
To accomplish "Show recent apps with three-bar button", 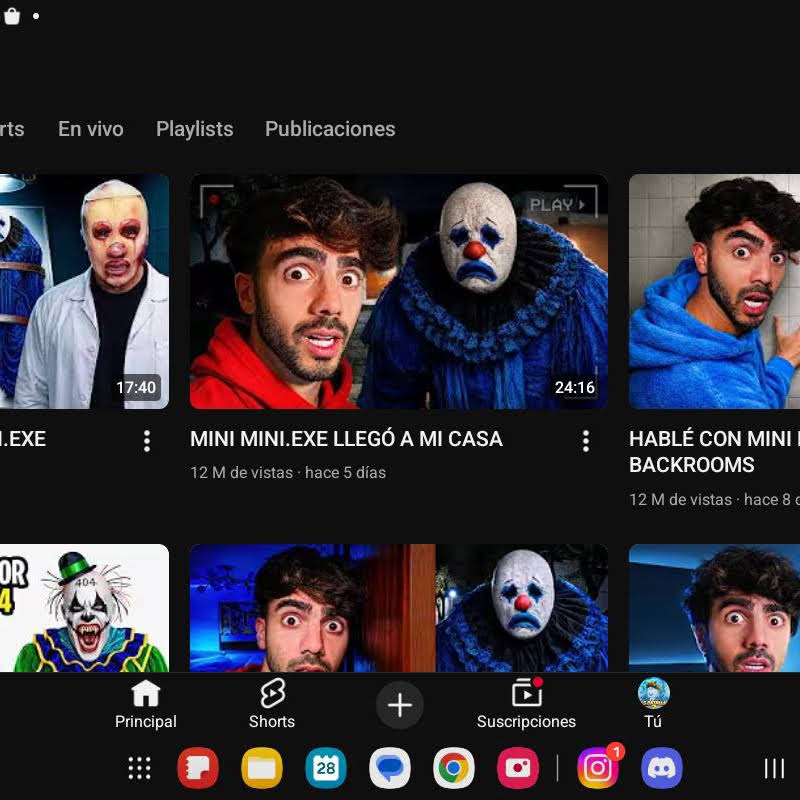I will (x=774, y=768).
